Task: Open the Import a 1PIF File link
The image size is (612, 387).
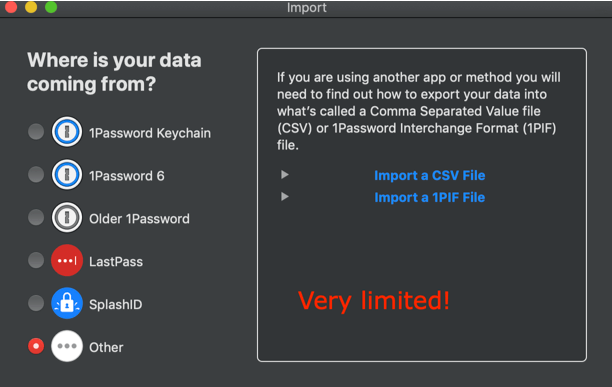Action: pos(430,197)
